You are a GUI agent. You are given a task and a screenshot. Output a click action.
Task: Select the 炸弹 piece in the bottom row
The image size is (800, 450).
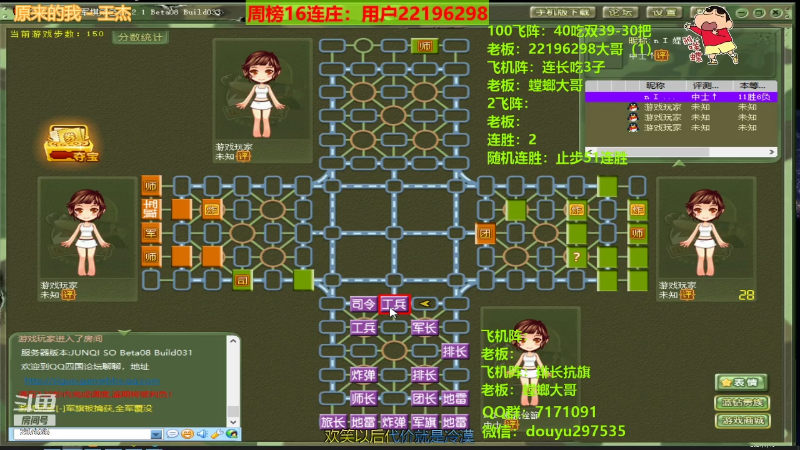coord(394,422)
